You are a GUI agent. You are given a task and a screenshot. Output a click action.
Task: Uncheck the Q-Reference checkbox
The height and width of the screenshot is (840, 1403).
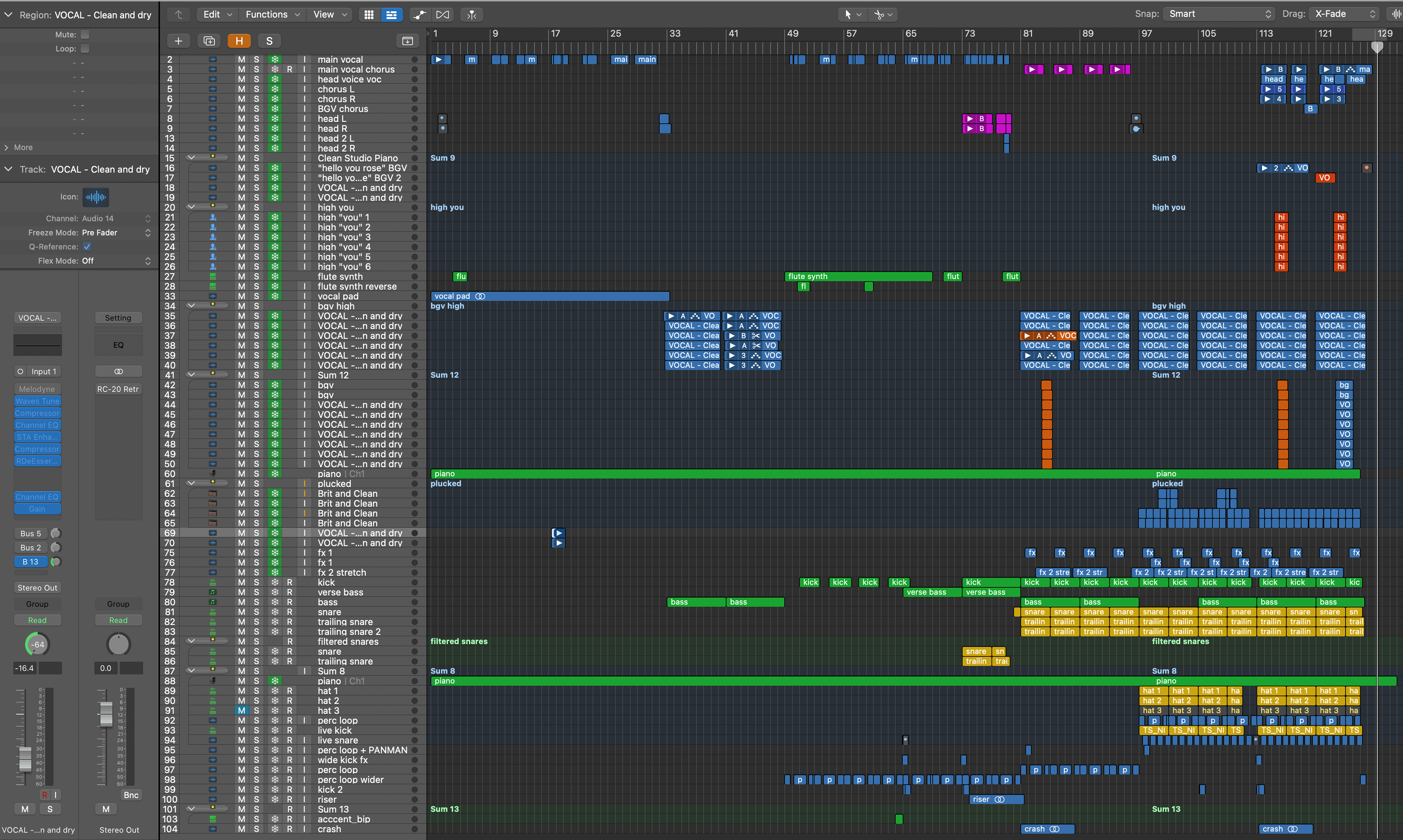[87, 247]
